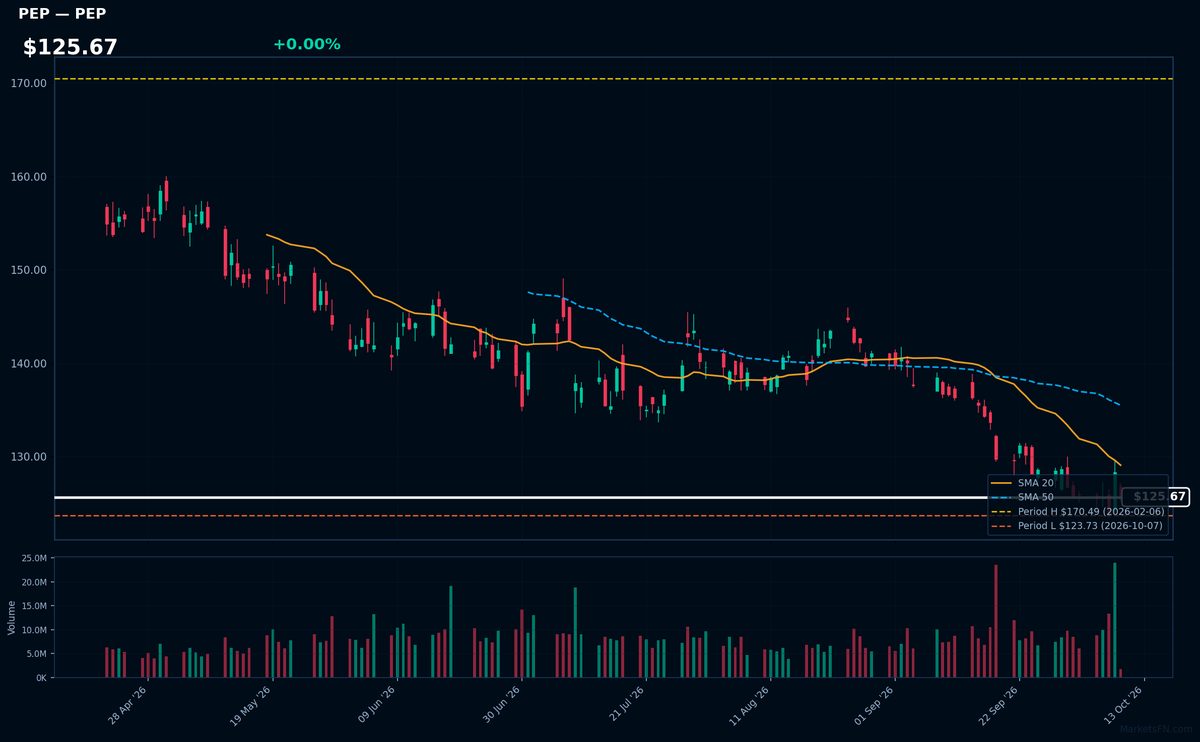Click the 140.00 price axis label

click(x=30, y=363)
